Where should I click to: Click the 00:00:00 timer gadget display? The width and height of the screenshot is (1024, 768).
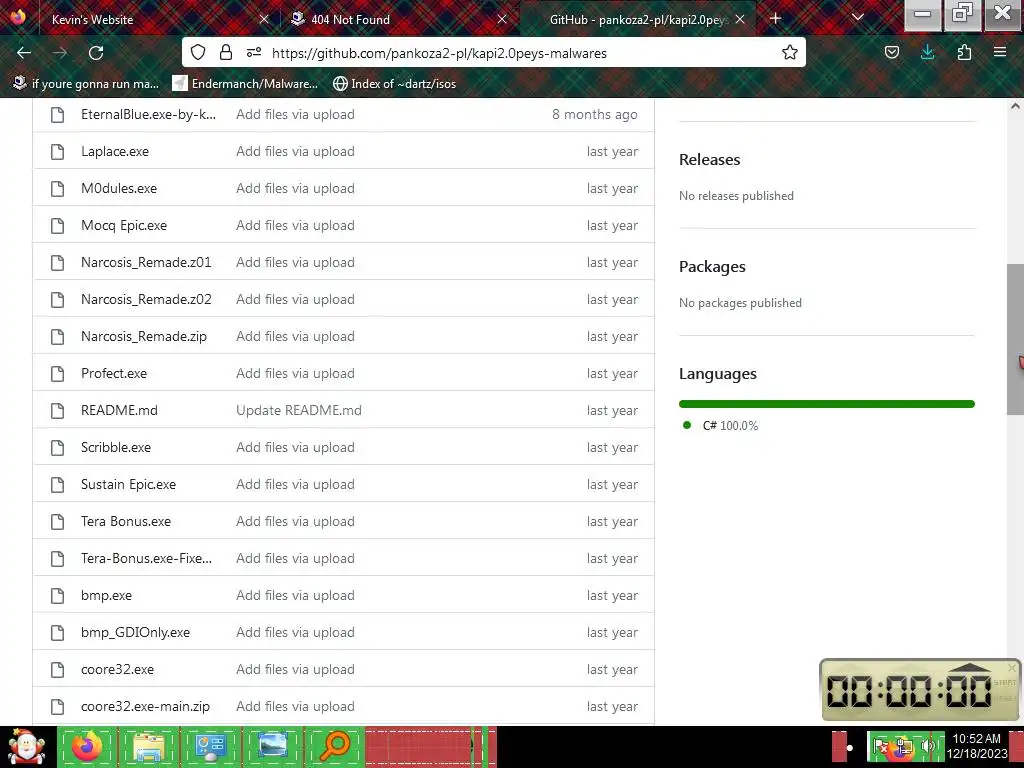[x=908, y=691]
